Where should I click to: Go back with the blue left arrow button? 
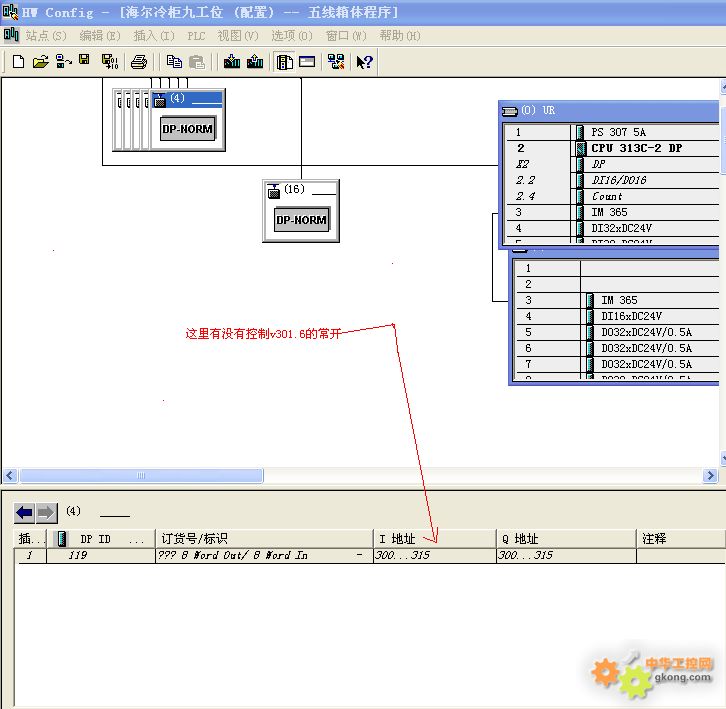[x=25, y=513]
